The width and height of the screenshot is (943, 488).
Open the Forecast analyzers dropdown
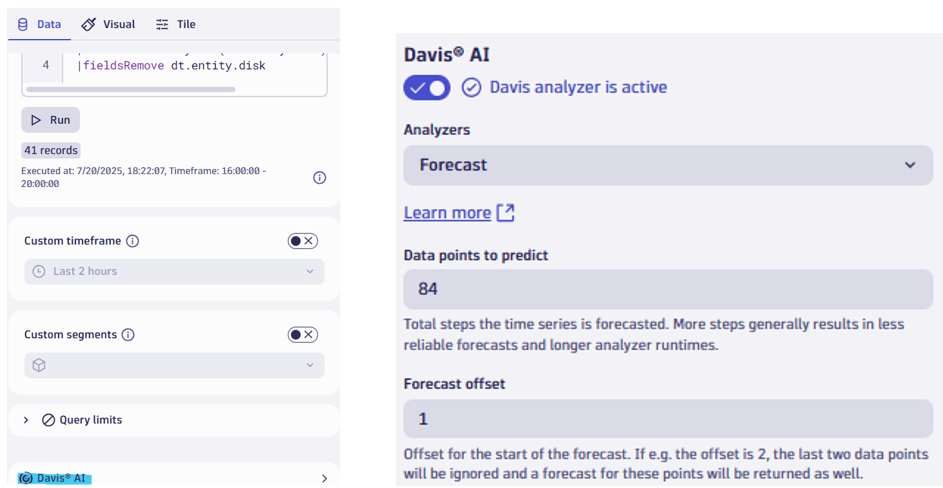pyautogui.click(x=668, y=165)
